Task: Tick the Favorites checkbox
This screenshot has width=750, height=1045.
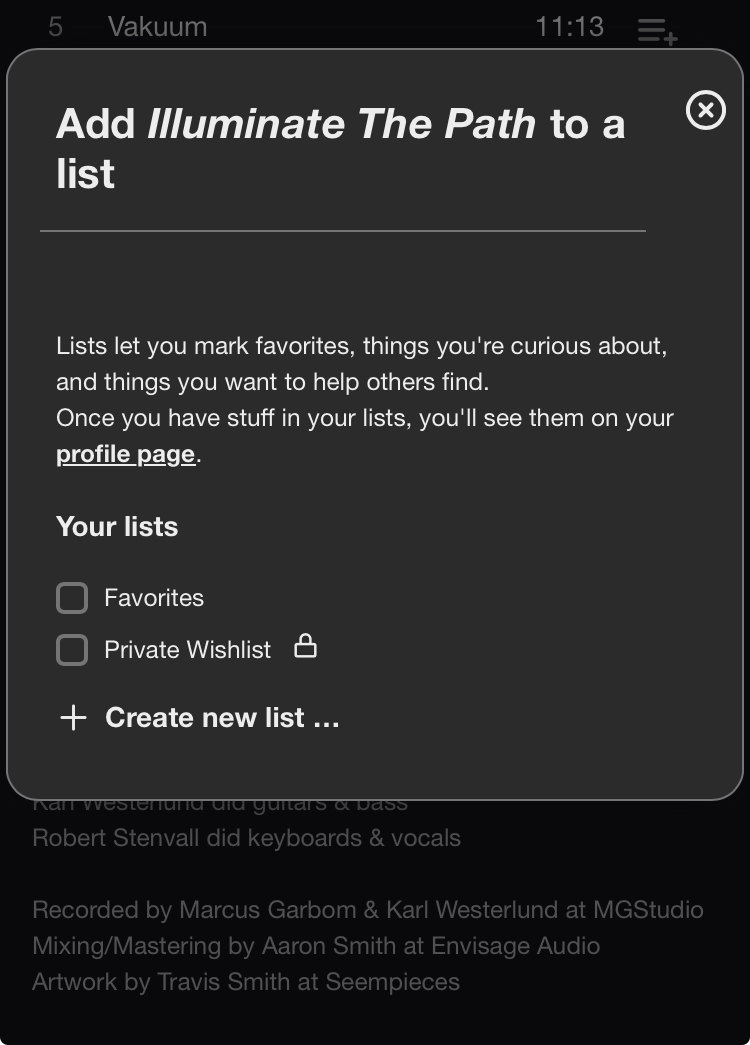Action: (72, 598)
